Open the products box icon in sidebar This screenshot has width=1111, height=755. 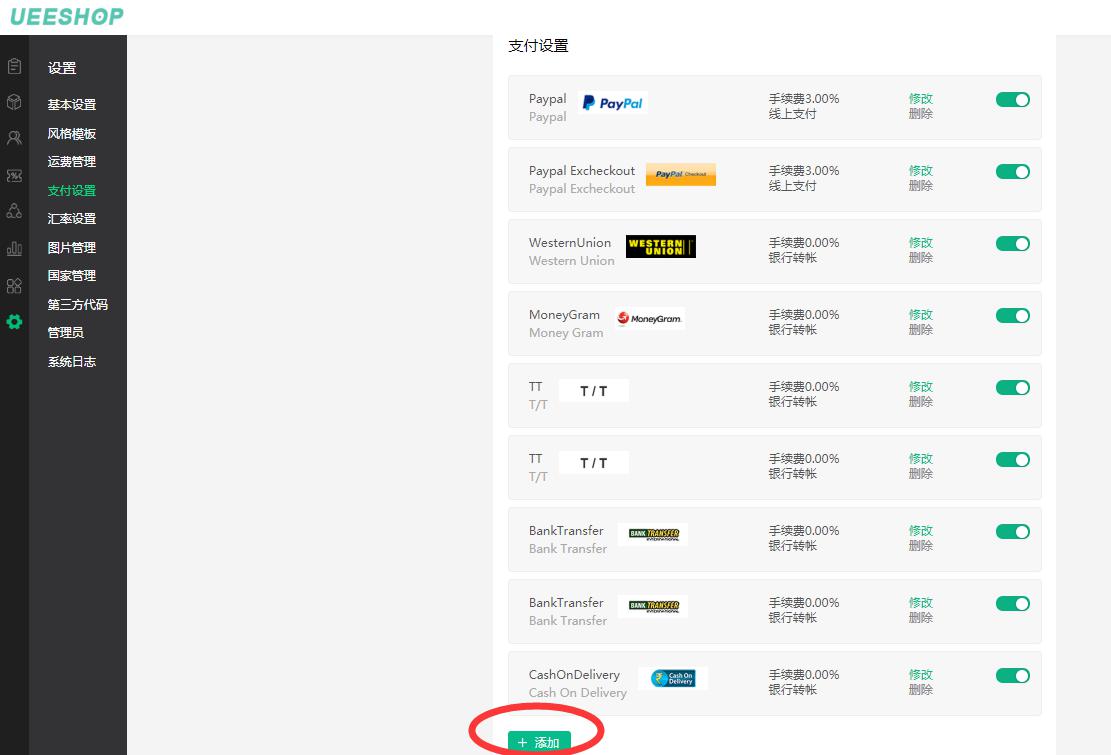tap(14, 102)
